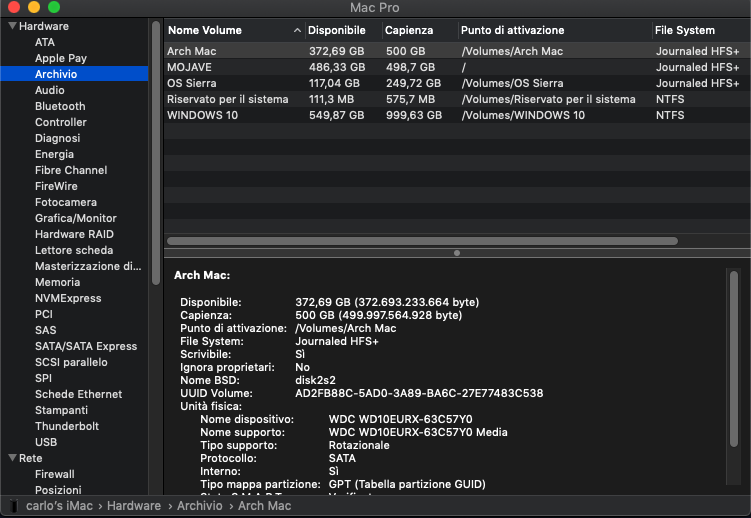751x518 pixels.
Task: Click Arch Mac in the path bar
Action: [264, 506]
